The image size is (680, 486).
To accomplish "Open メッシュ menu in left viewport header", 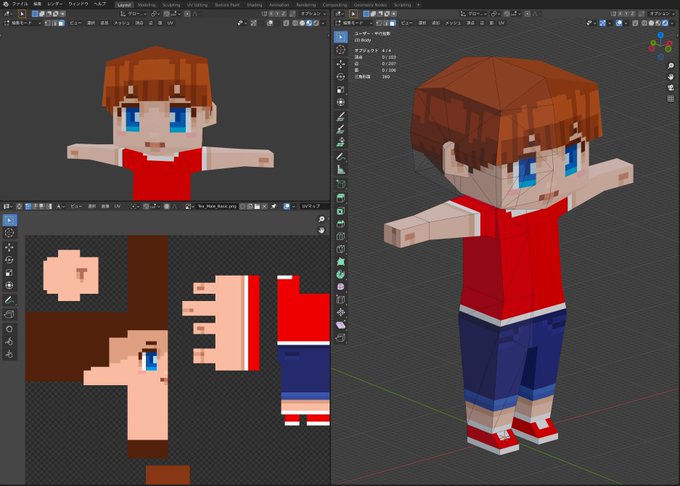I will point(122,23).
